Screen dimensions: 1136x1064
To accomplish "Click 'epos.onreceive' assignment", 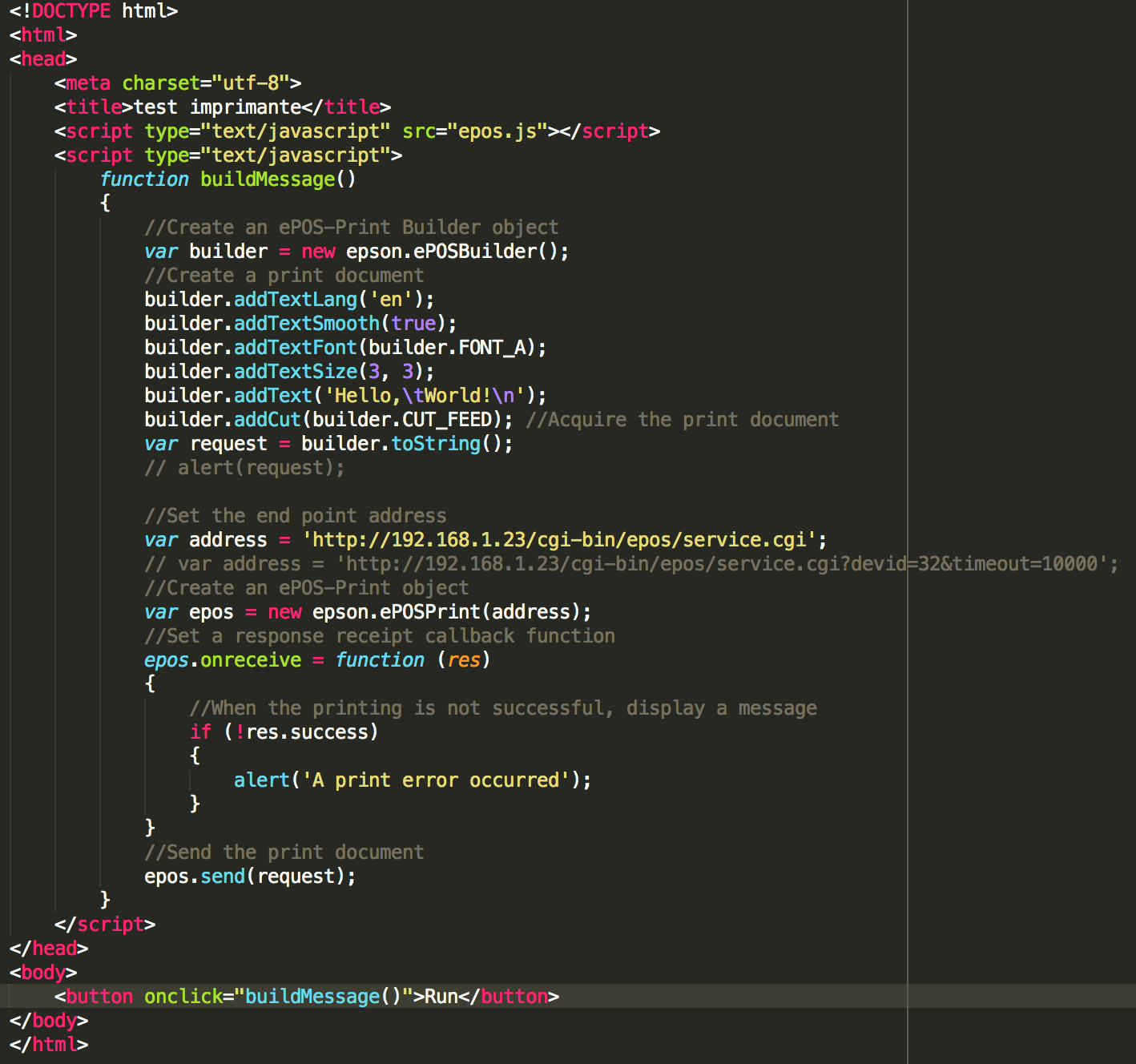I will tap(223, 660).
